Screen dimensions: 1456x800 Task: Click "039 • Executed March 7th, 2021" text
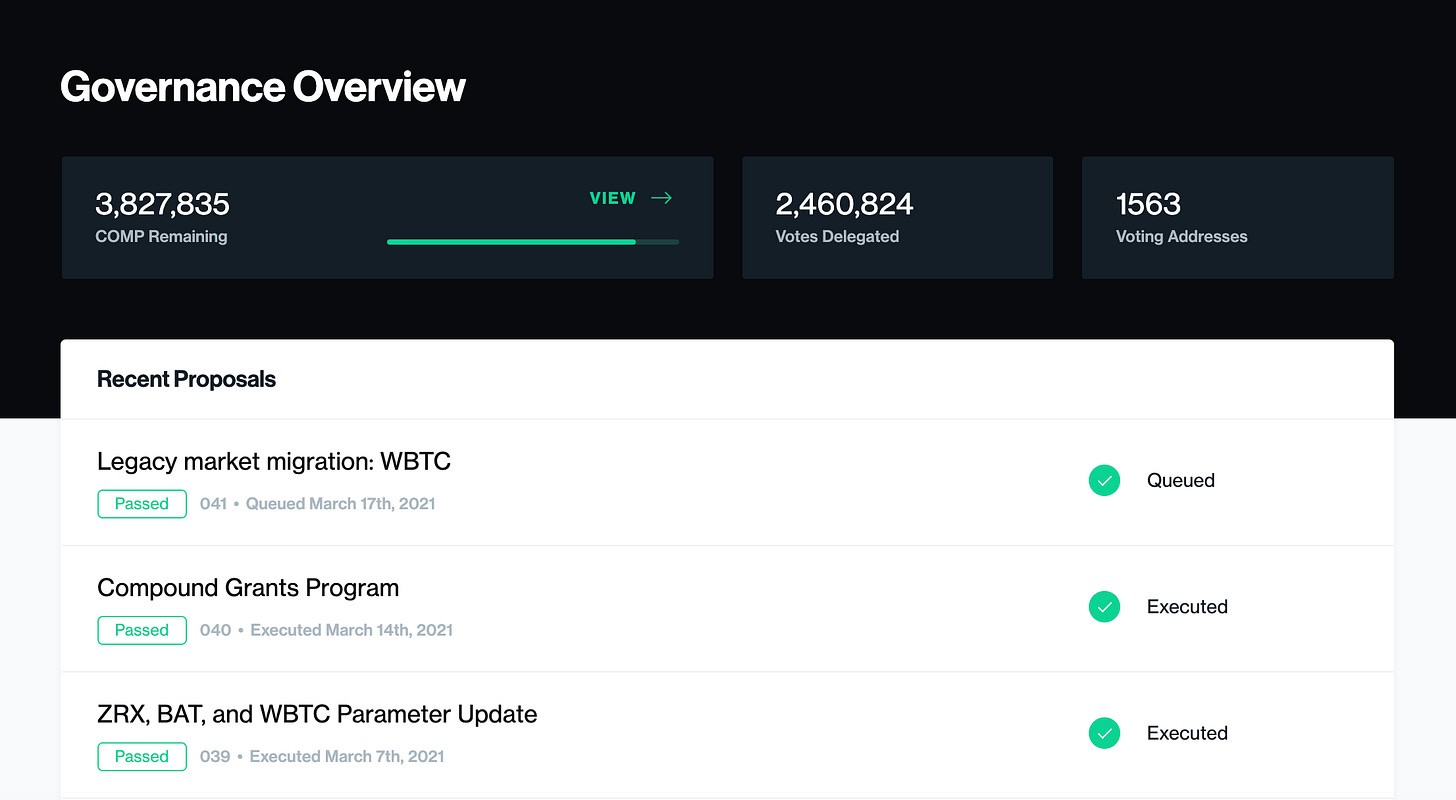tap(322, 756)
